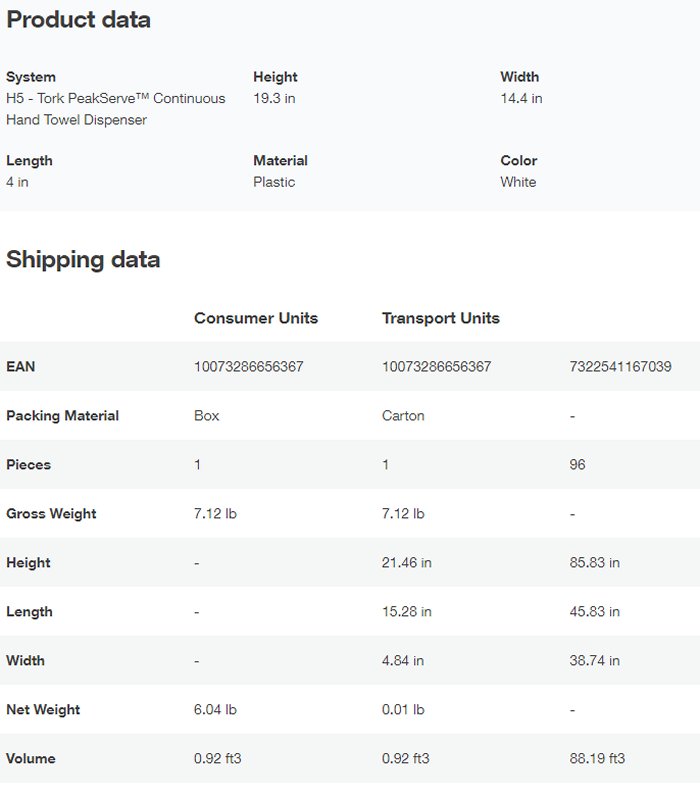This screenshot has height=798, width=700.
Task: Select the Consumer Units column header
Action: point(256,318)
